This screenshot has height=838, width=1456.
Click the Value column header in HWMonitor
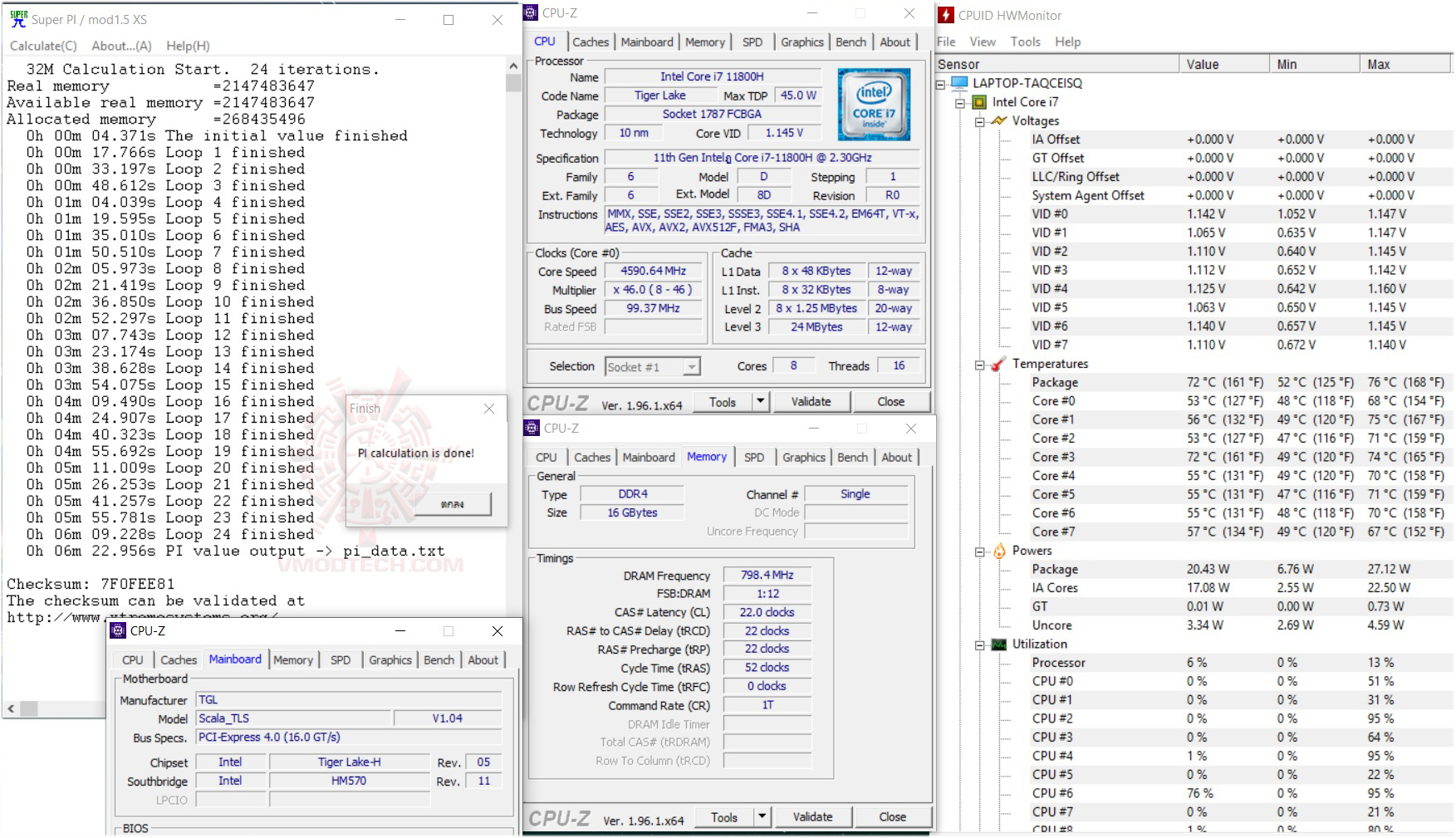pyautogui.click(x=1224, y=64)
